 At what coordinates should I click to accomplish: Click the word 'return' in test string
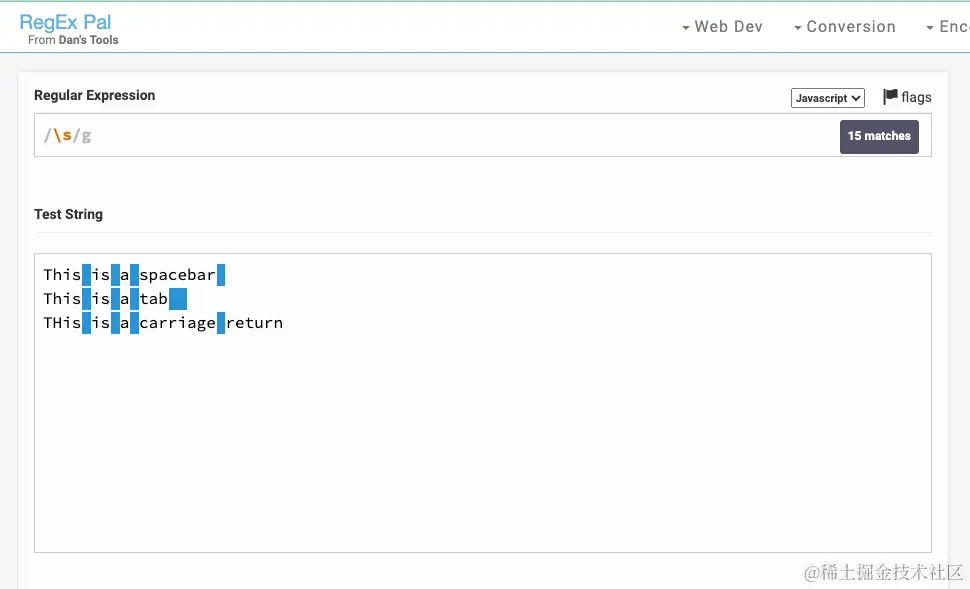tap(254, 323)
